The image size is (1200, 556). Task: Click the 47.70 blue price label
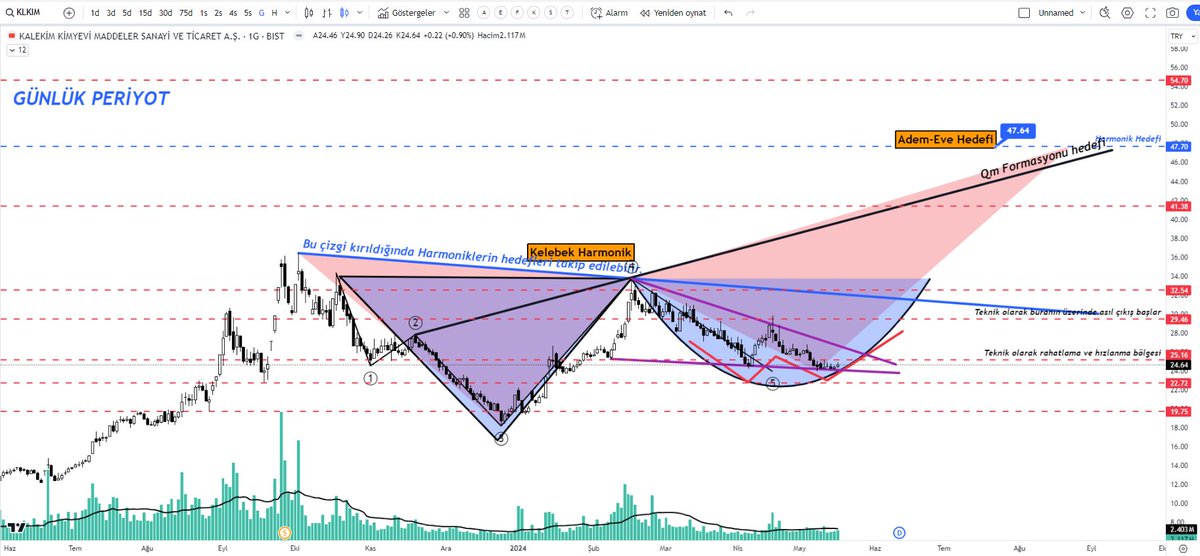tap(1178, 146)
